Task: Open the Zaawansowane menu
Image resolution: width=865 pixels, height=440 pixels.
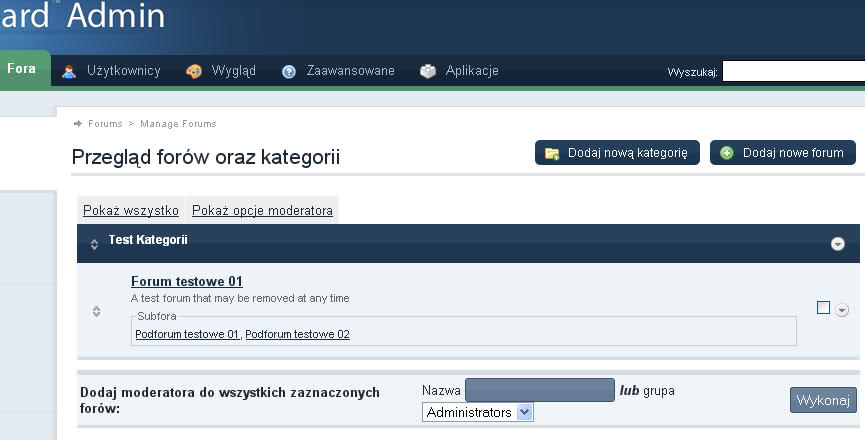Action: [x=350, y=71]
